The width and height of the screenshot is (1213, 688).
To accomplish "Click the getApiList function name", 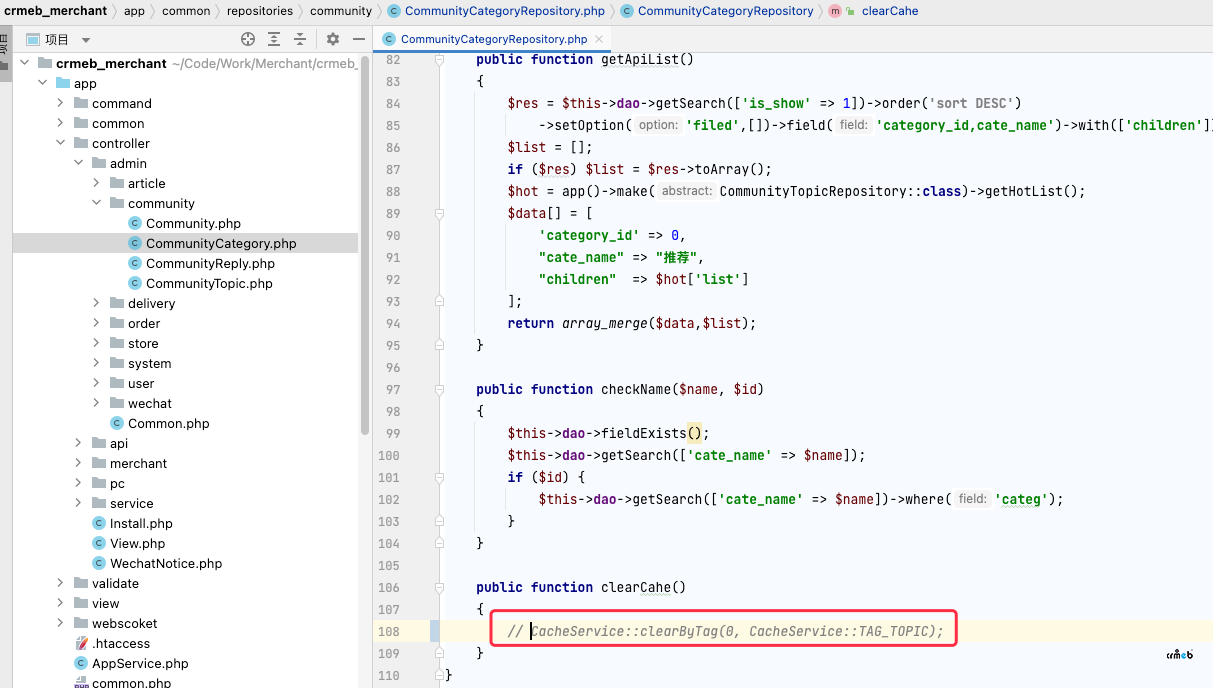I will coord(639,59).
